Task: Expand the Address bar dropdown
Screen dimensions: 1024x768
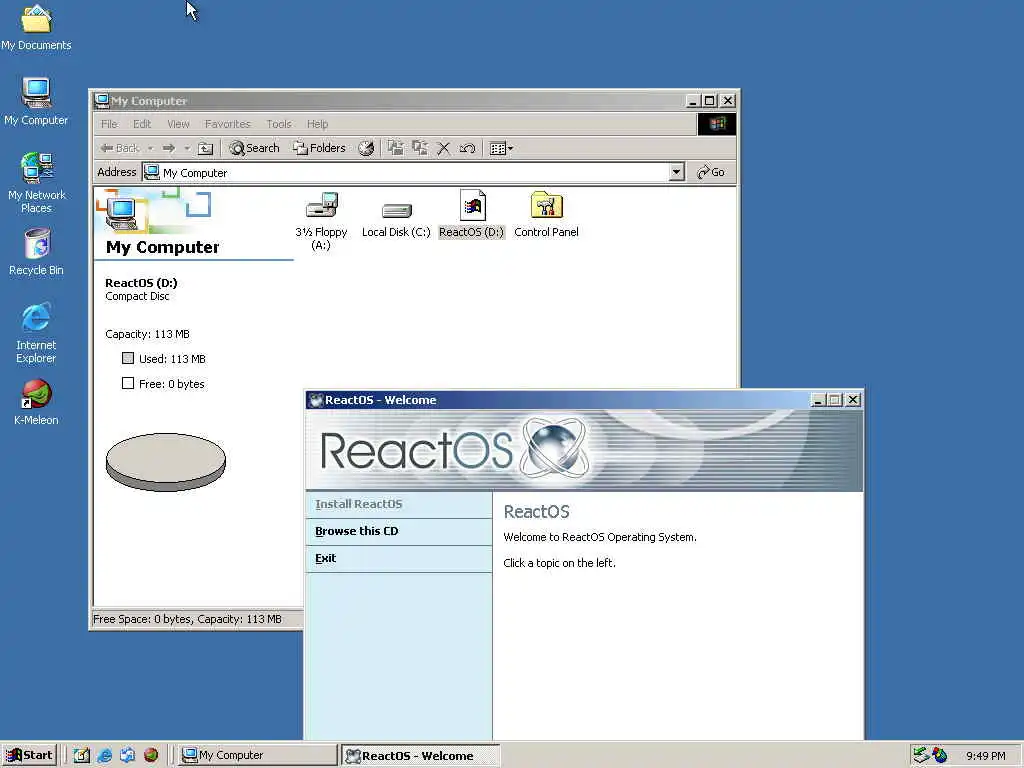Action: (677, 172)
